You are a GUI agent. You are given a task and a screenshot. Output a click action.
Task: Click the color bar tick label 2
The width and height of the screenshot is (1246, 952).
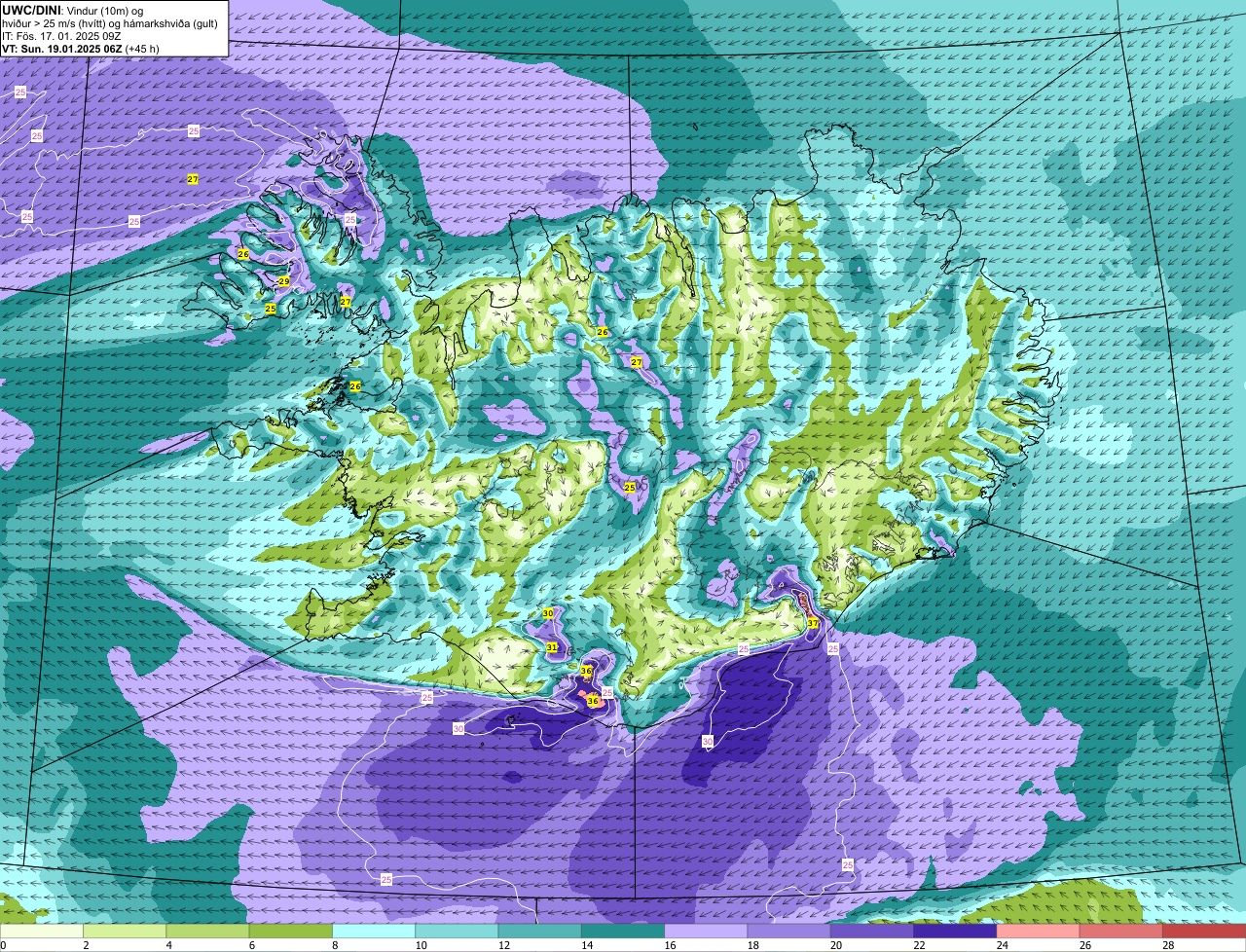[x=86, y=945]
